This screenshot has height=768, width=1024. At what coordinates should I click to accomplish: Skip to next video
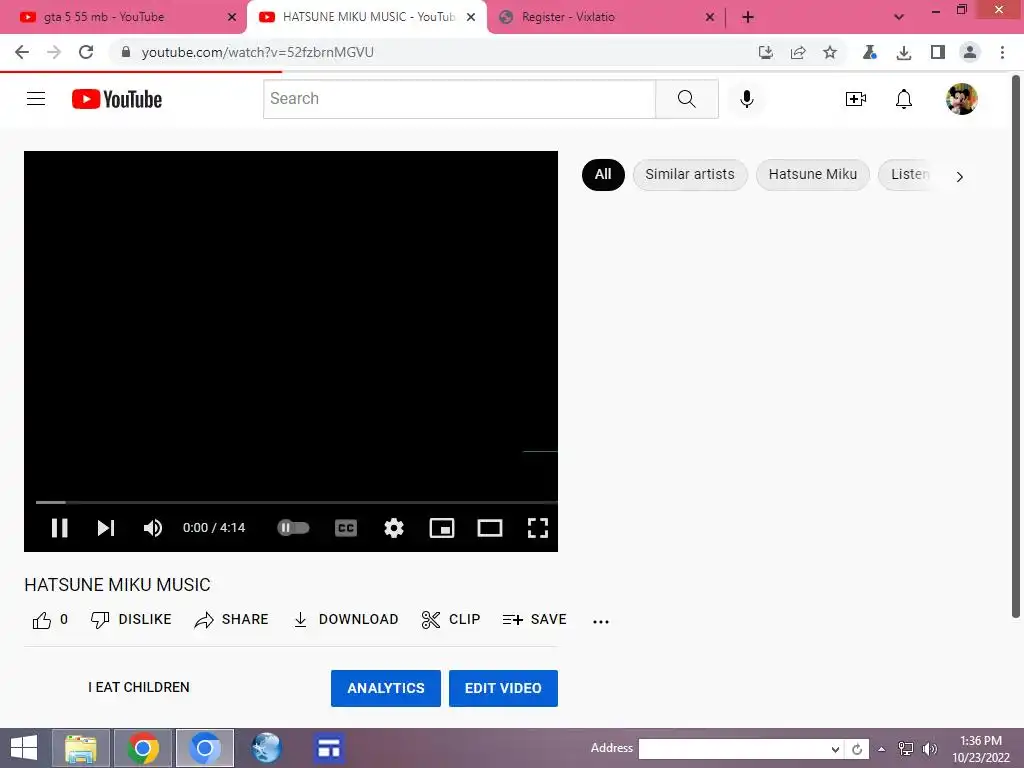(x=106, y=528)
